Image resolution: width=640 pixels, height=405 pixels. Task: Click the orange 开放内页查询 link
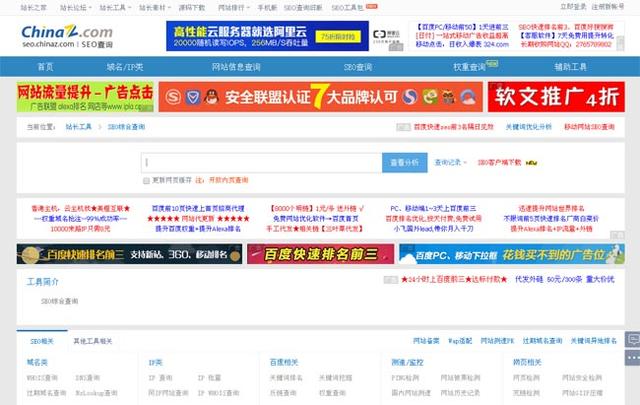pyautogui.click(x=229, y=180)
